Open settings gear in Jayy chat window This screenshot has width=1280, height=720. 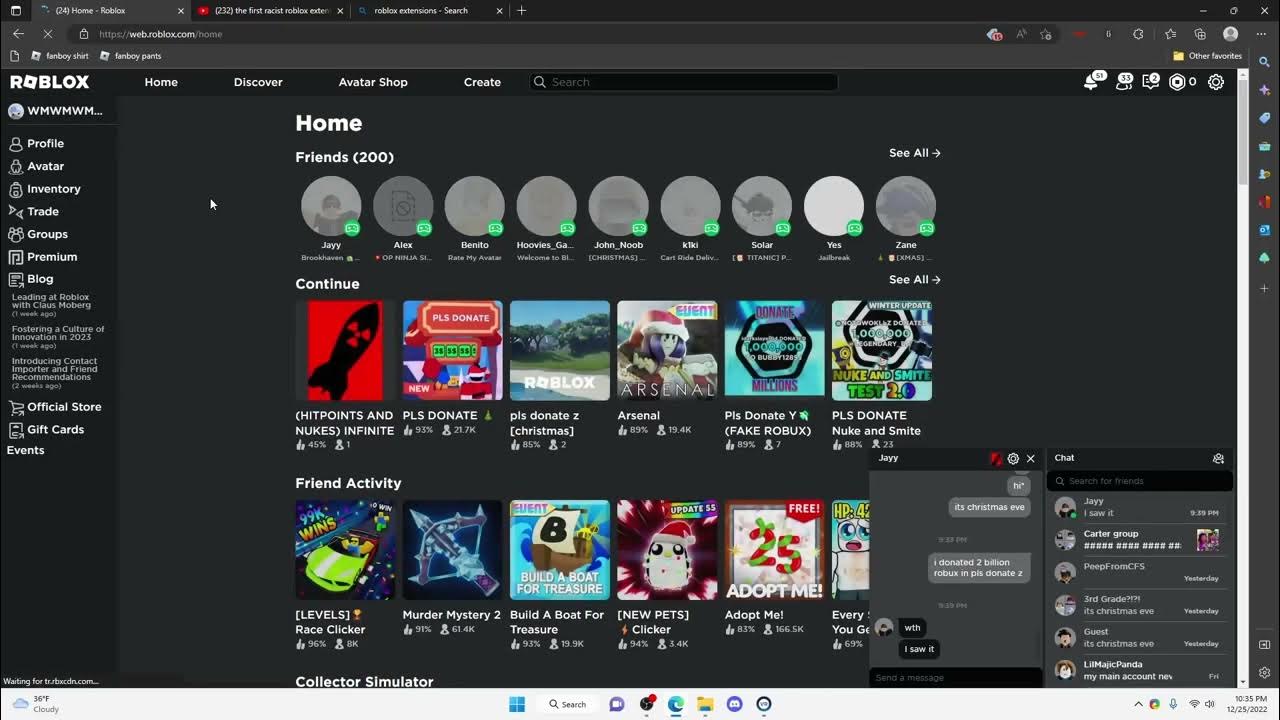click(1013, 458)
